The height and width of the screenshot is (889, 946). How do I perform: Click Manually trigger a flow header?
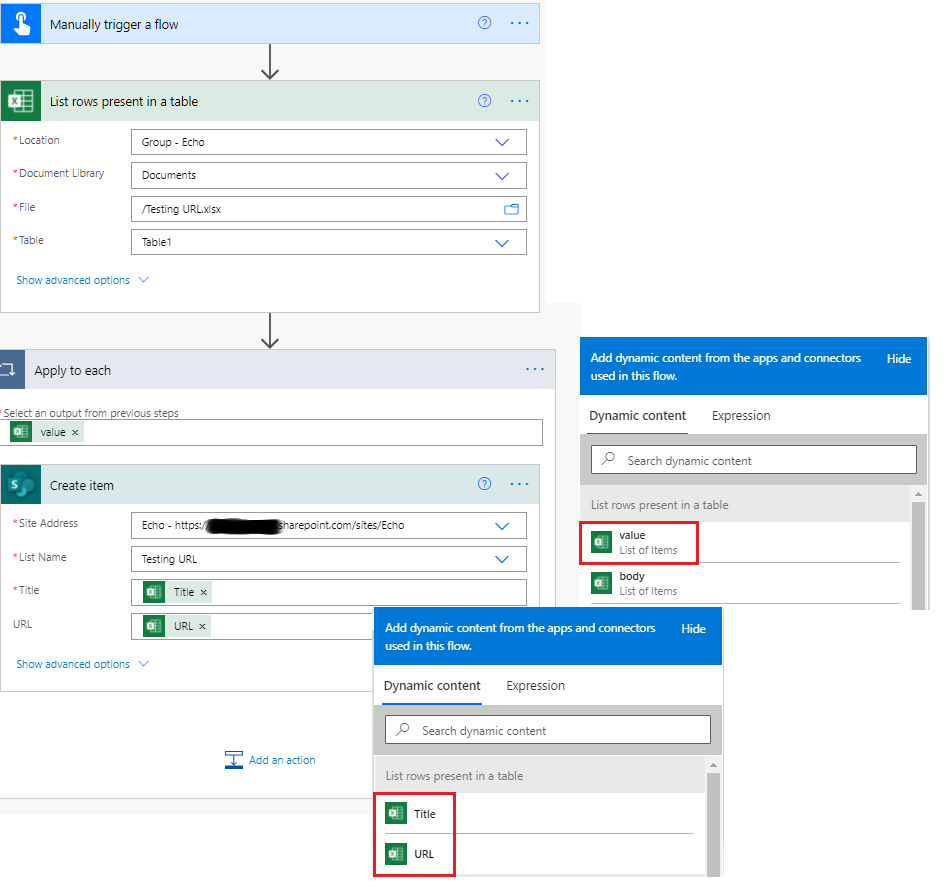[x=270, y=24]
